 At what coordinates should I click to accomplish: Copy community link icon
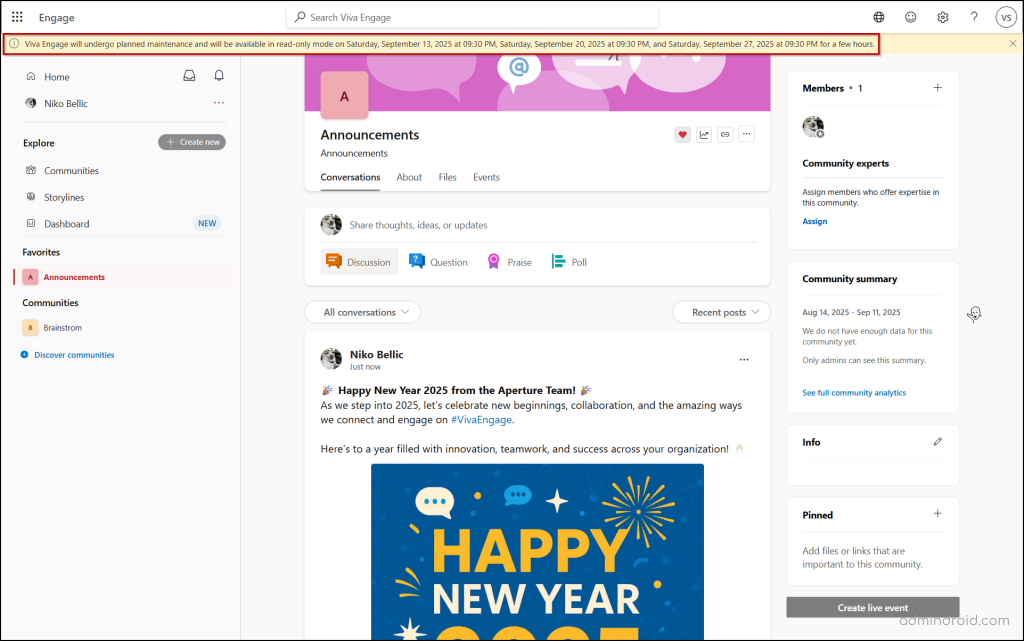[x=725, y=134]
